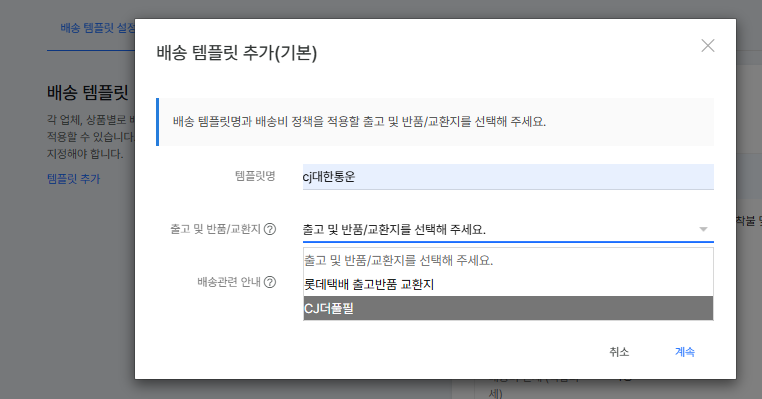Click the 템플릿명 field label

point(255,176)
